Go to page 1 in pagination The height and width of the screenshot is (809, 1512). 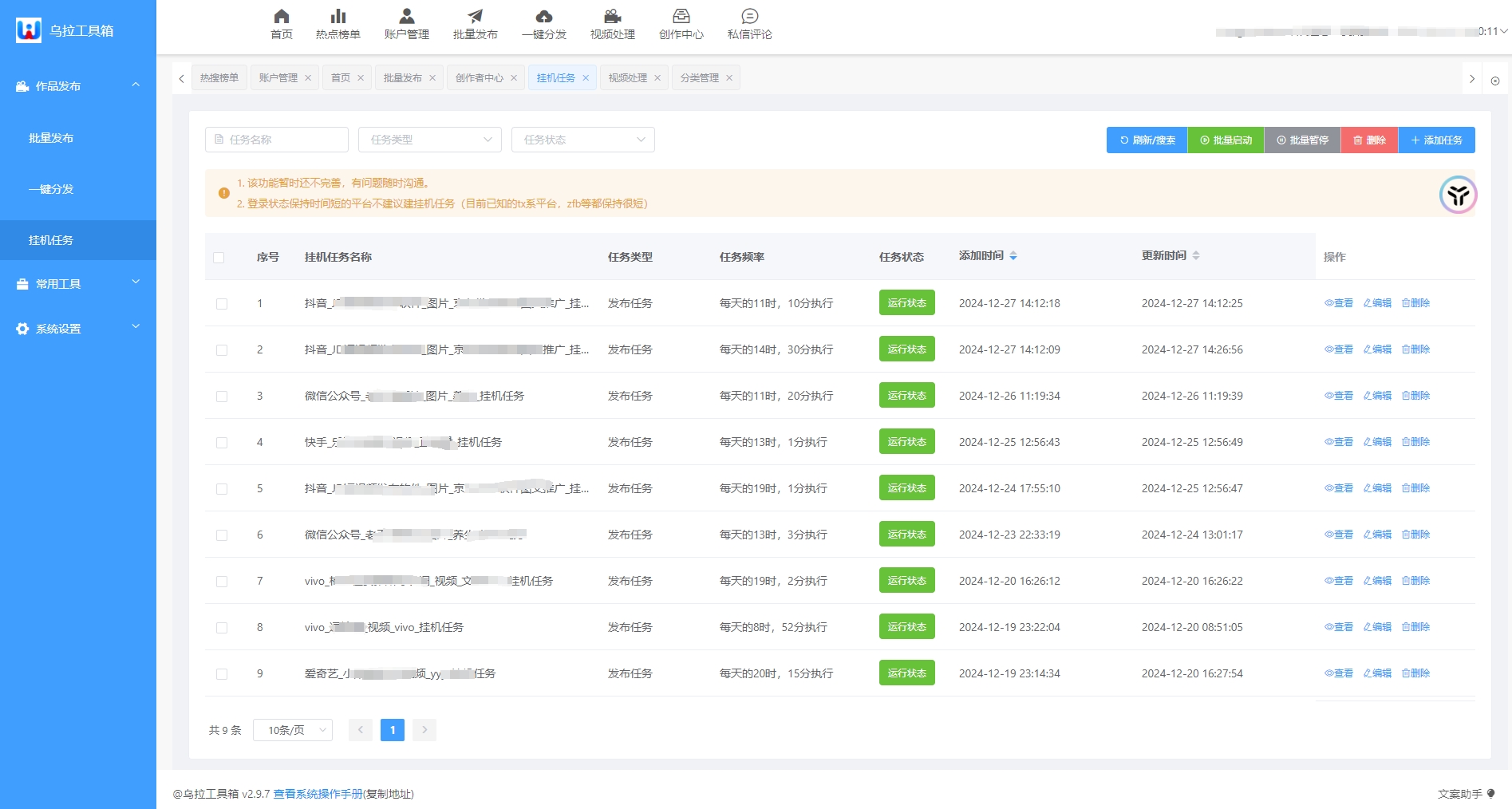pos(393,730)
